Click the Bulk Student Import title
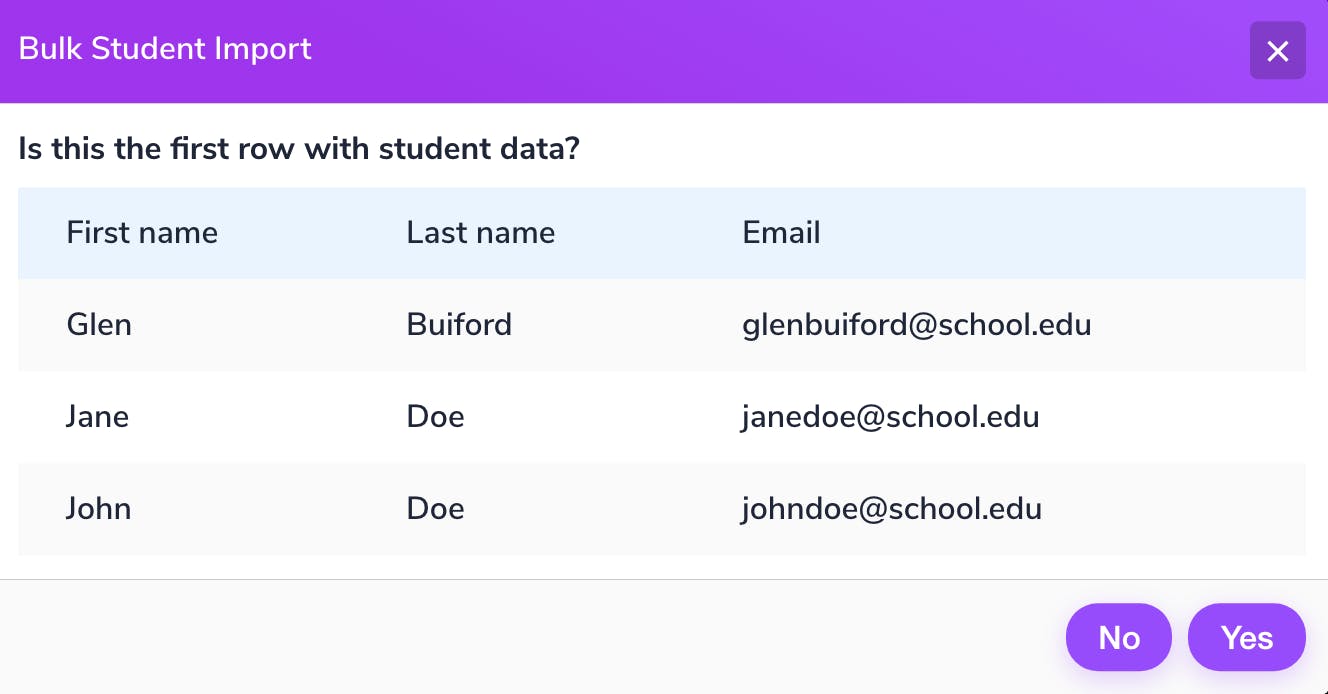 pyautogui.click(x=165, y=49)
